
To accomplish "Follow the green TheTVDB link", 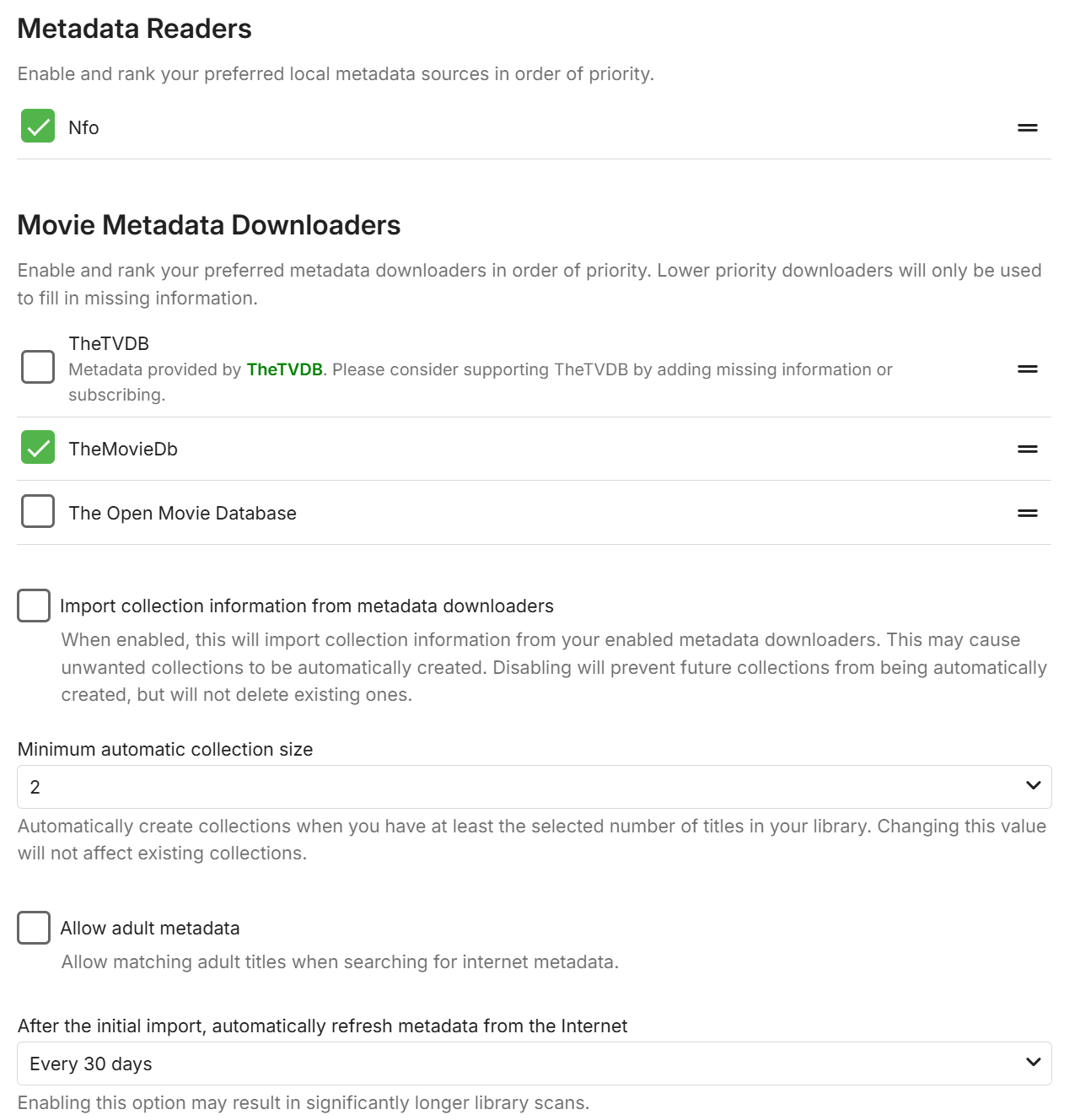I will (x=284, y=369).
